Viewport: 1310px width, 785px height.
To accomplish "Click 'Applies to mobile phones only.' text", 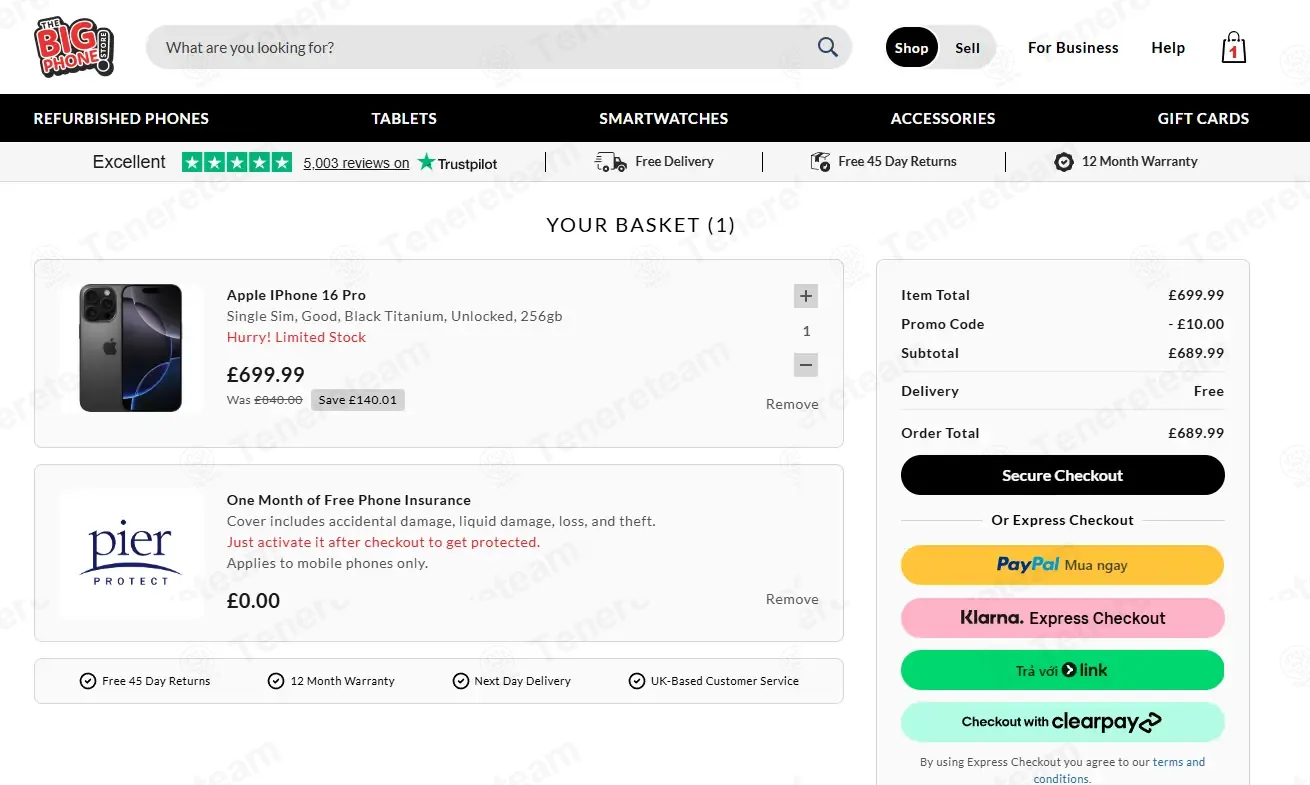I will pos(327,563).
